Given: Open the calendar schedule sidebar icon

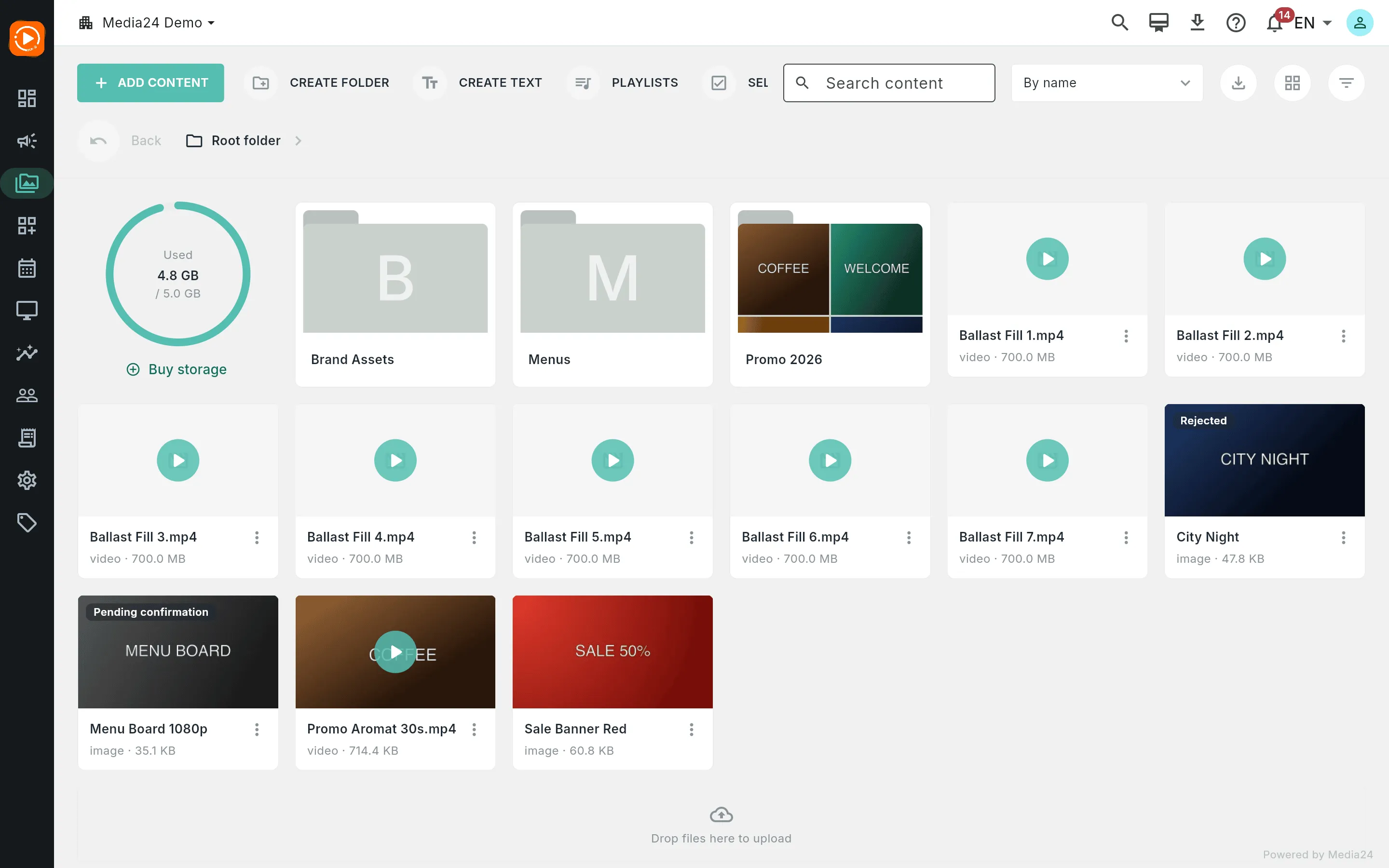Looking at the screenshot, I should click(x=27, y=268).
